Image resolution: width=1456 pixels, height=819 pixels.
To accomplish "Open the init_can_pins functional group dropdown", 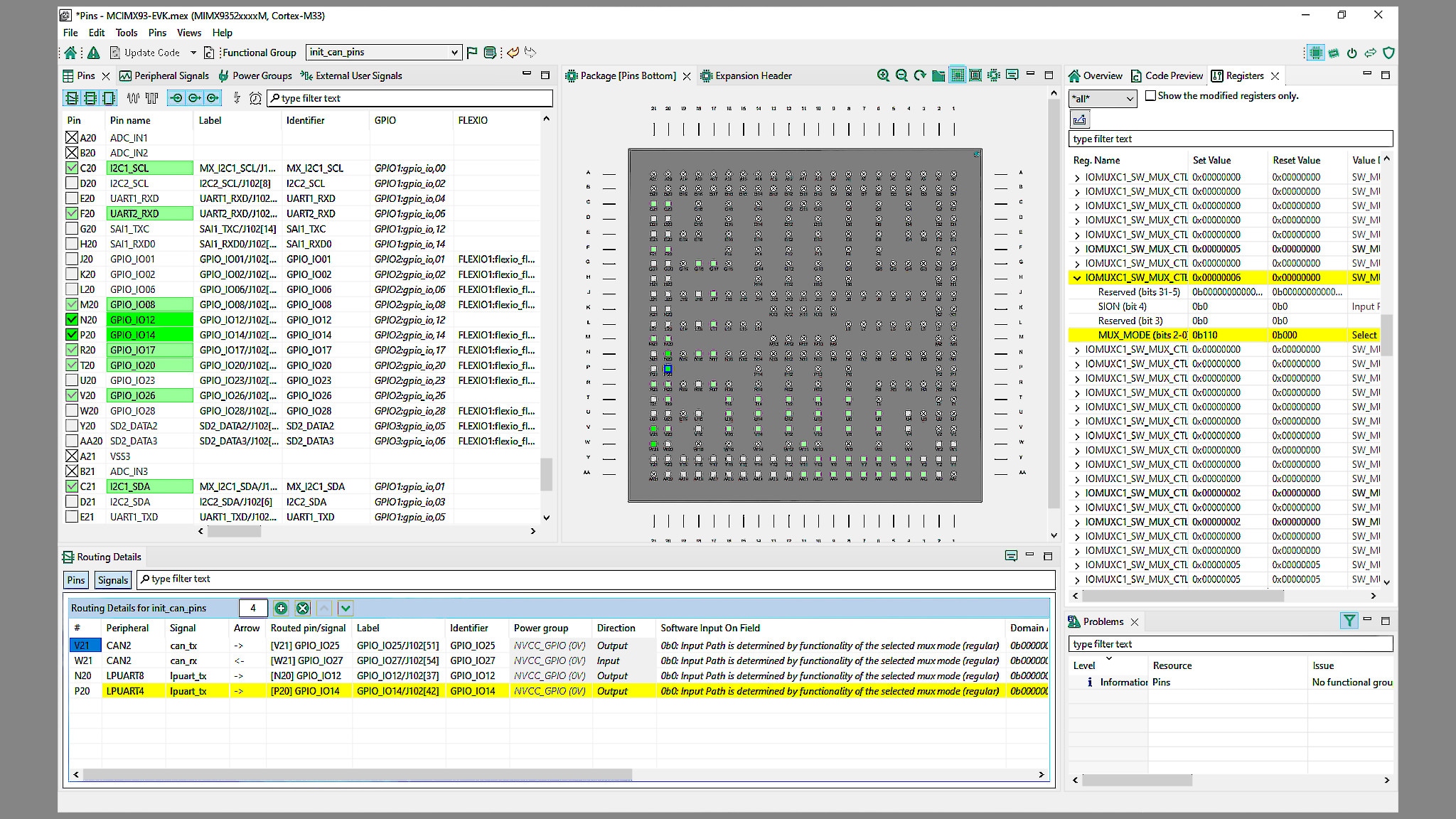I will click(x=454, y=53).
